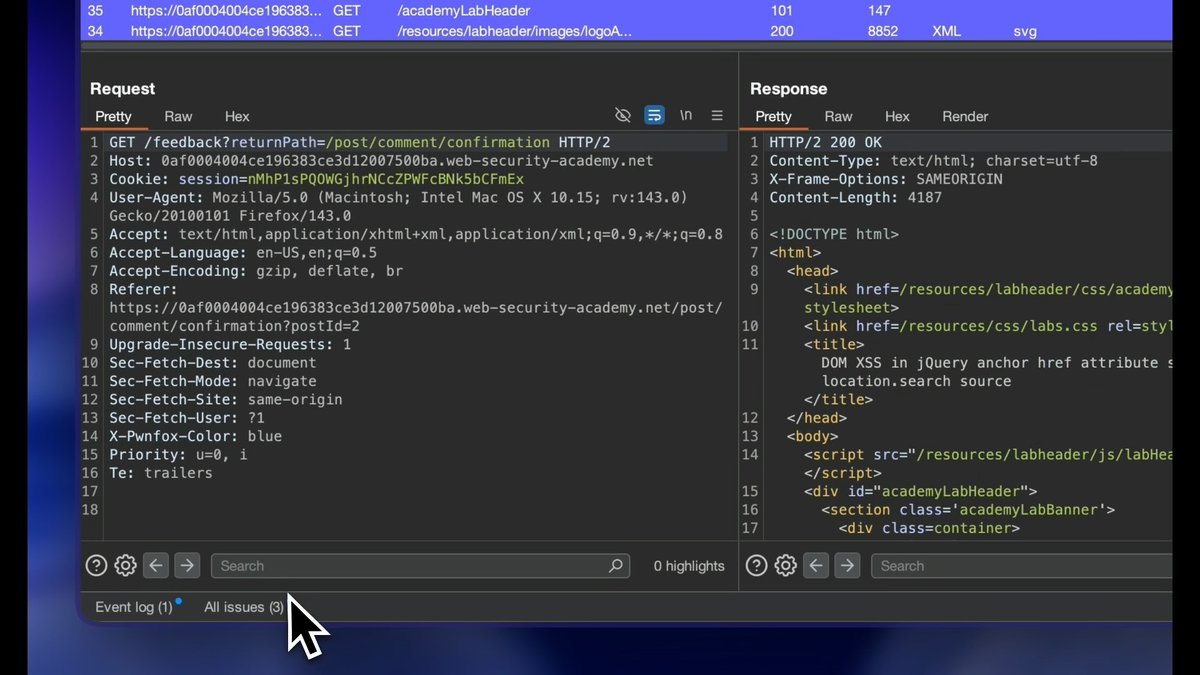Click the session cookie value
Screen dimensions: 1200x675
tap(385, 179)
